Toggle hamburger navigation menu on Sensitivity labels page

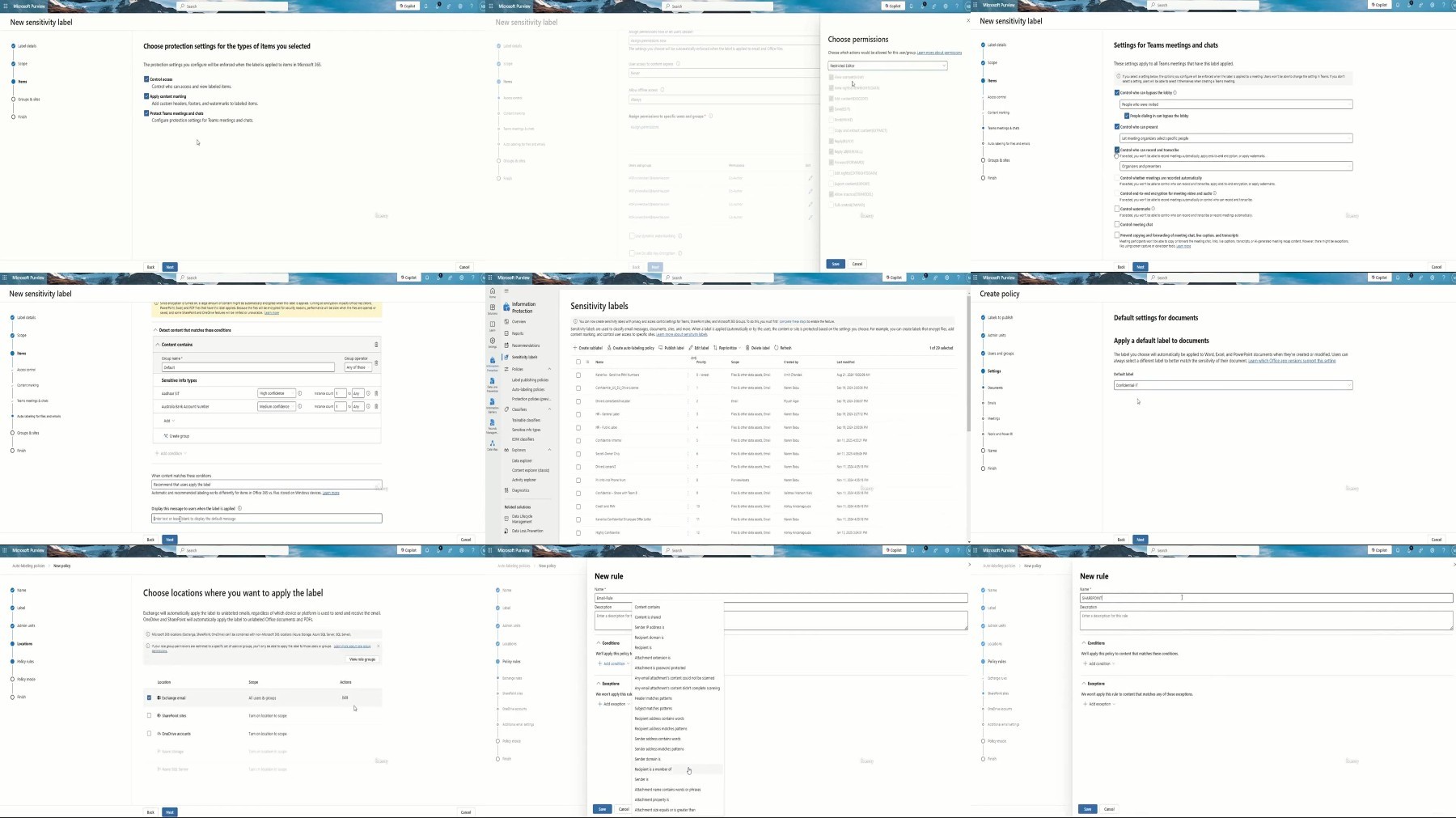506,290
